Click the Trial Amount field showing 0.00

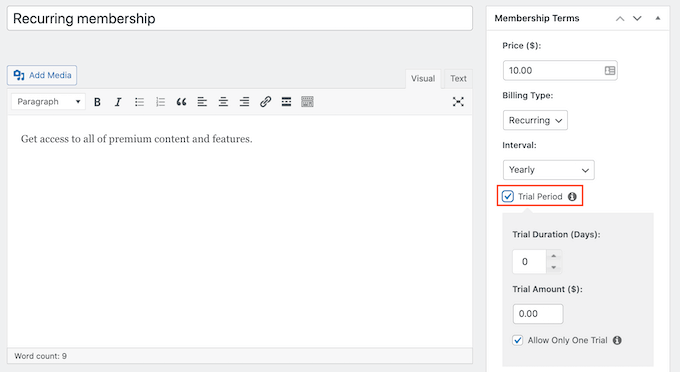538,314
